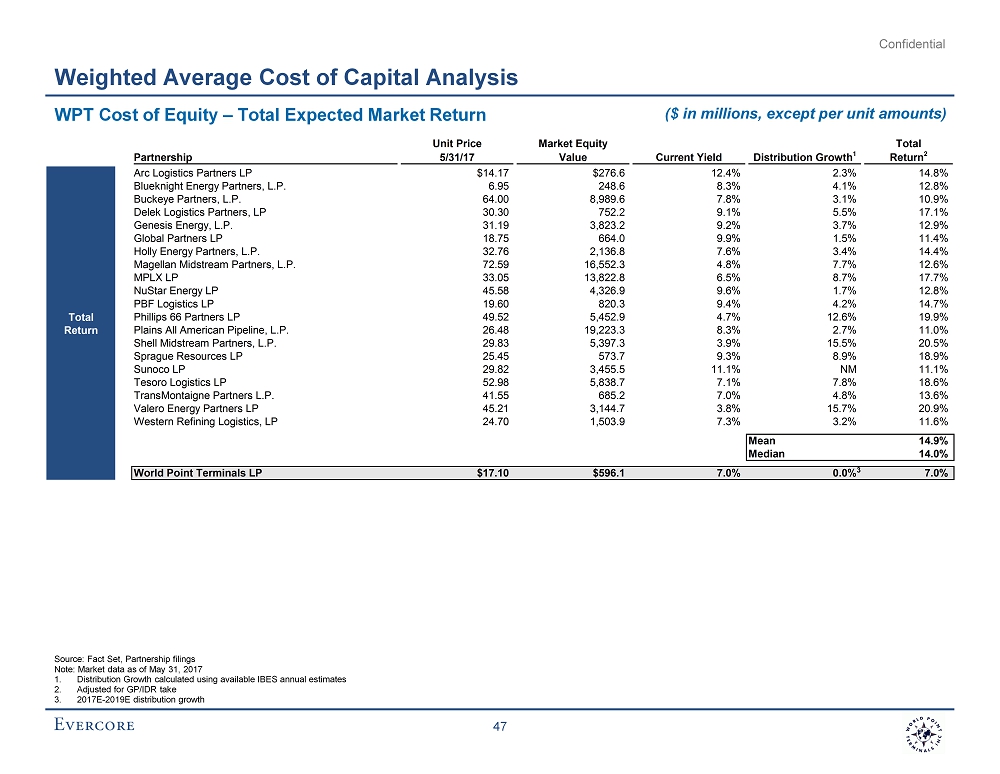Click the Partnership column header

point(163,156)
